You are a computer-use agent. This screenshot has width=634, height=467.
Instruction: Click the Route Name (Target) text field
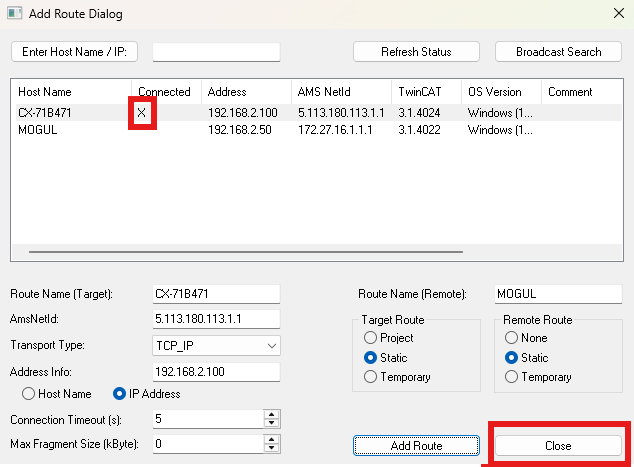[215, 294]
